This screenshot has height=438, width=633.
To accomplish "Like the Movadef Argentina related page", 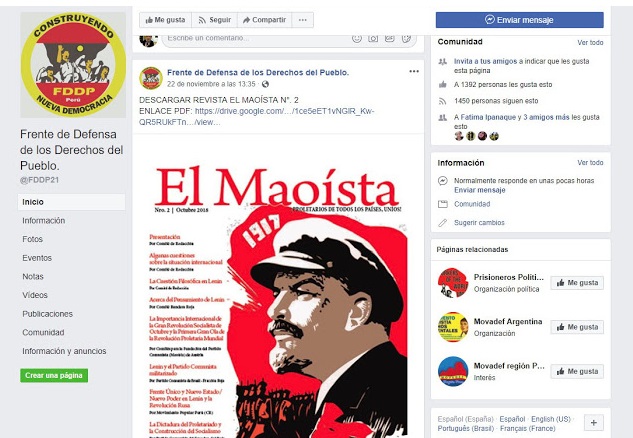I will coord(577,327).
